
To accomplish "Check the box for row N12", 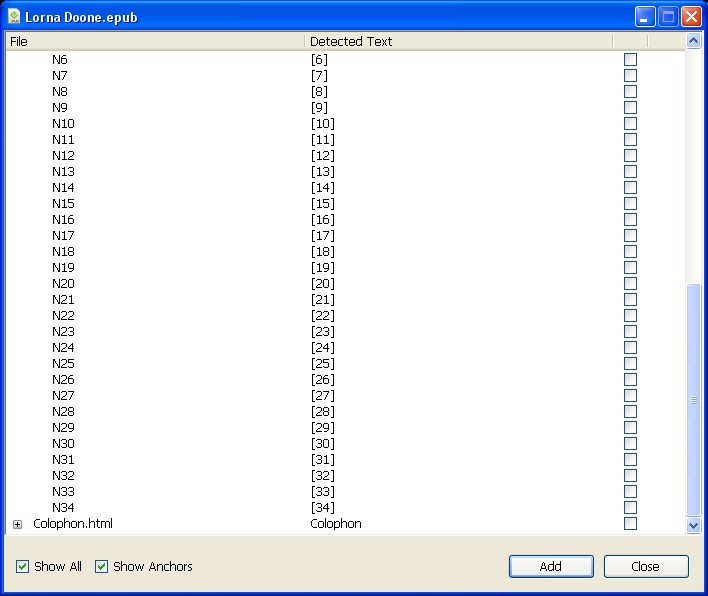I will (630, 156).
